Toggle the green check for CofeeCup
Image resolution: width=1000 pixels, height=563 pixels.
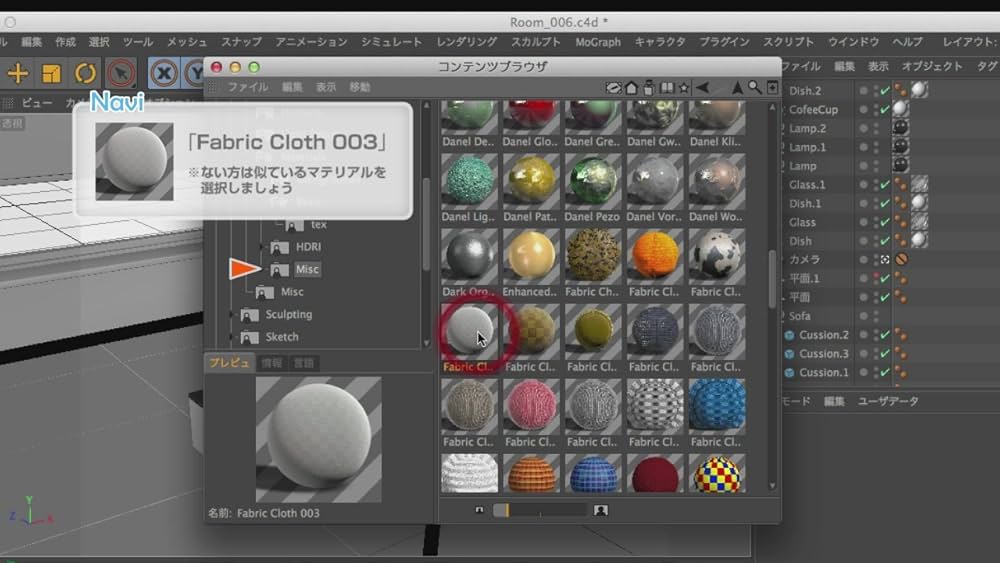pos(885,109)
